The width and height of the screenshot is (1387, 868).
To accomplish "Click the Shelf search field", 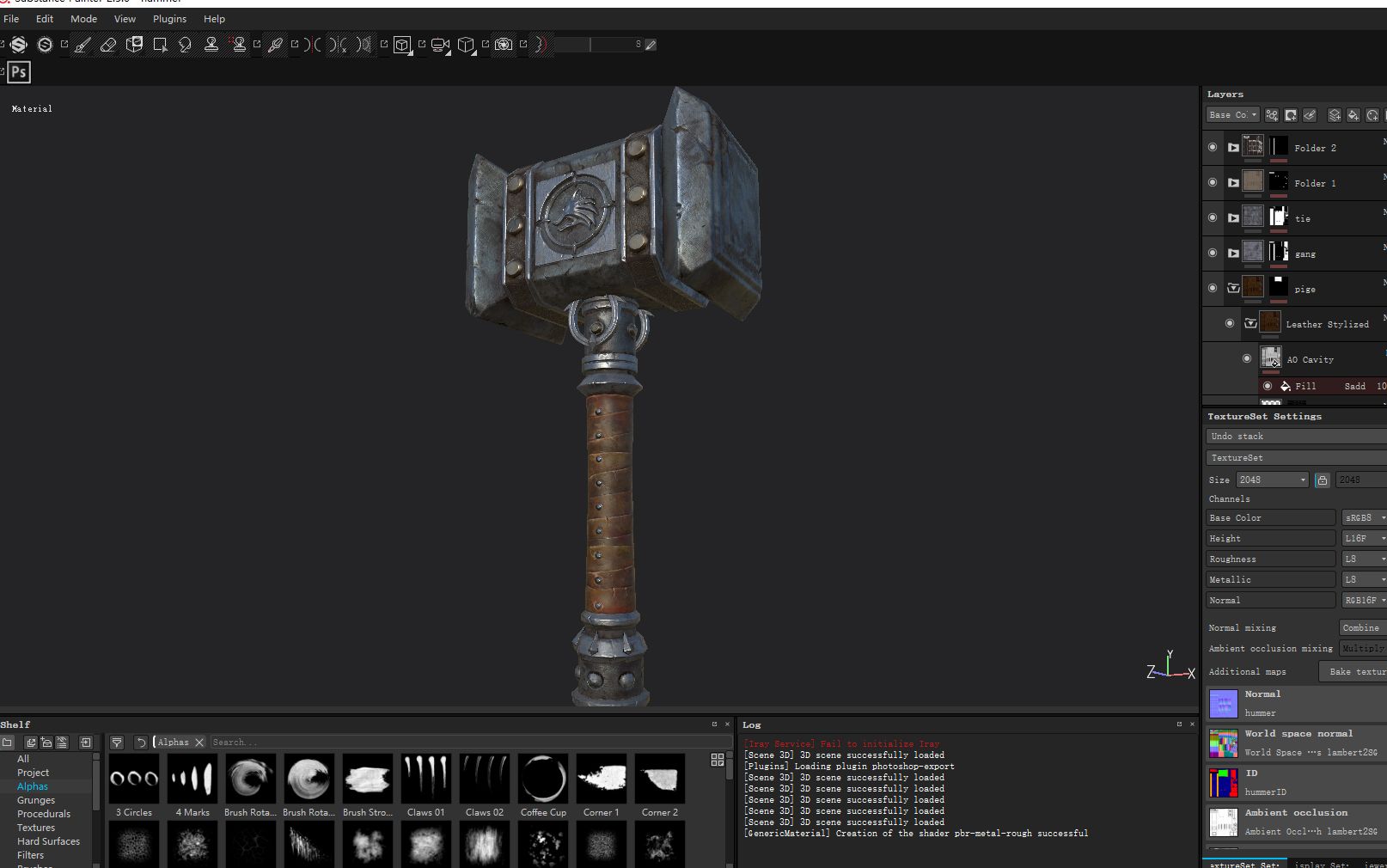I will pos(470,743).
